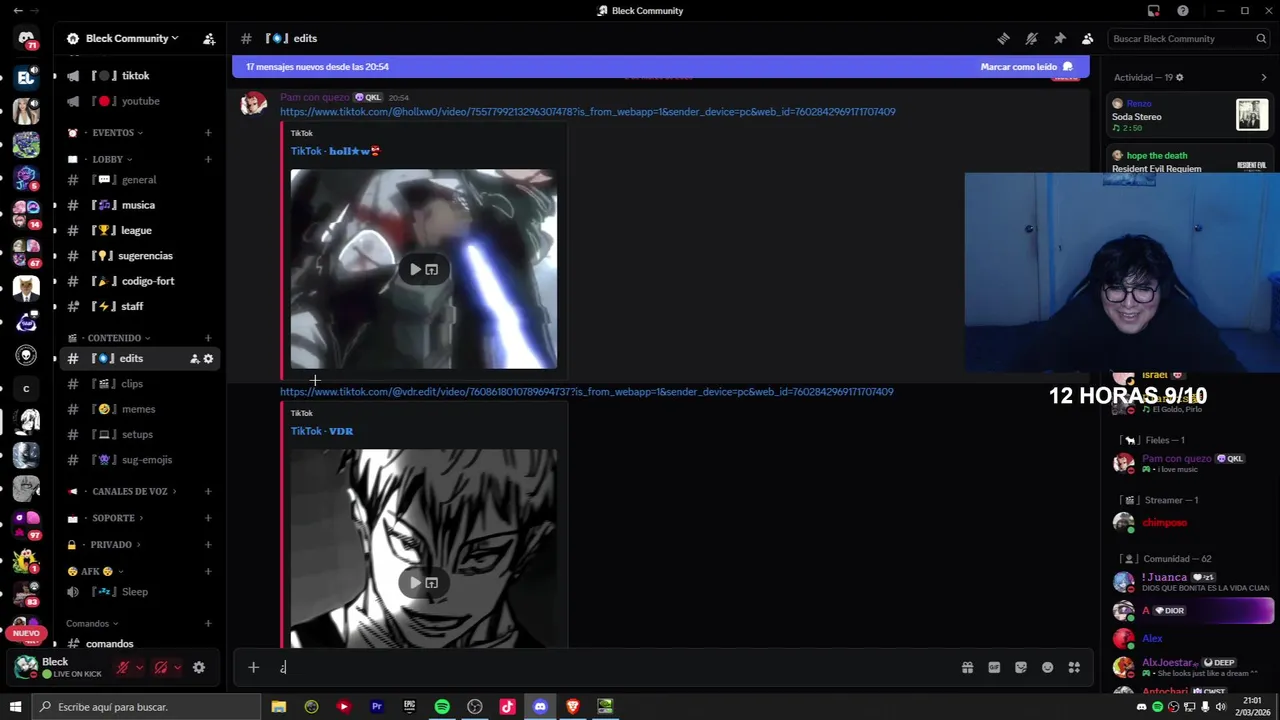Open the invite people icon beside server name
The image size is (1280, 720).
click(x=209, y=39)
